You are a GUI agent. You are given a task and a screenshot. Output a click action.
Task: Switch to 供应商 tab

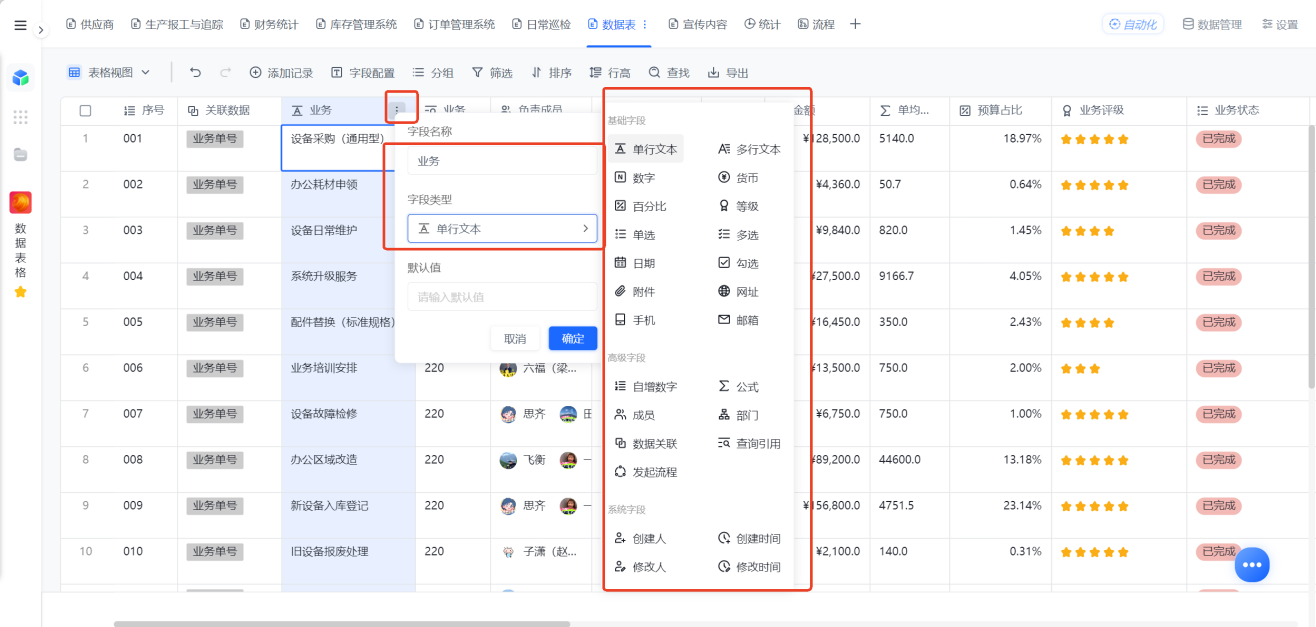[89, 24]
